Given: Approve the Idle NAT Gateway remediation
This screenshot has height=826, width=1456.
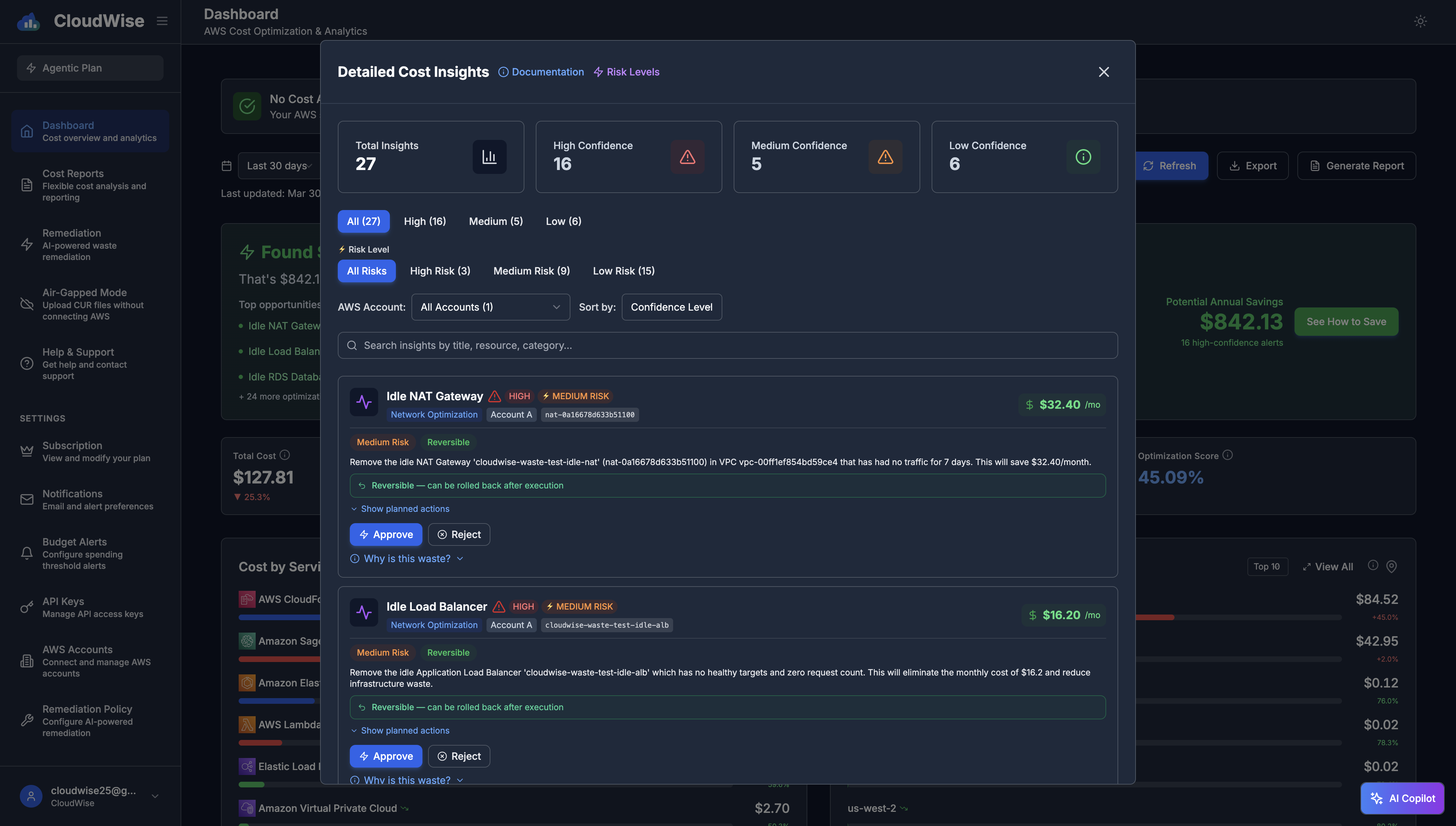Looking at the screenshot, I should click(x=386, y=534).
